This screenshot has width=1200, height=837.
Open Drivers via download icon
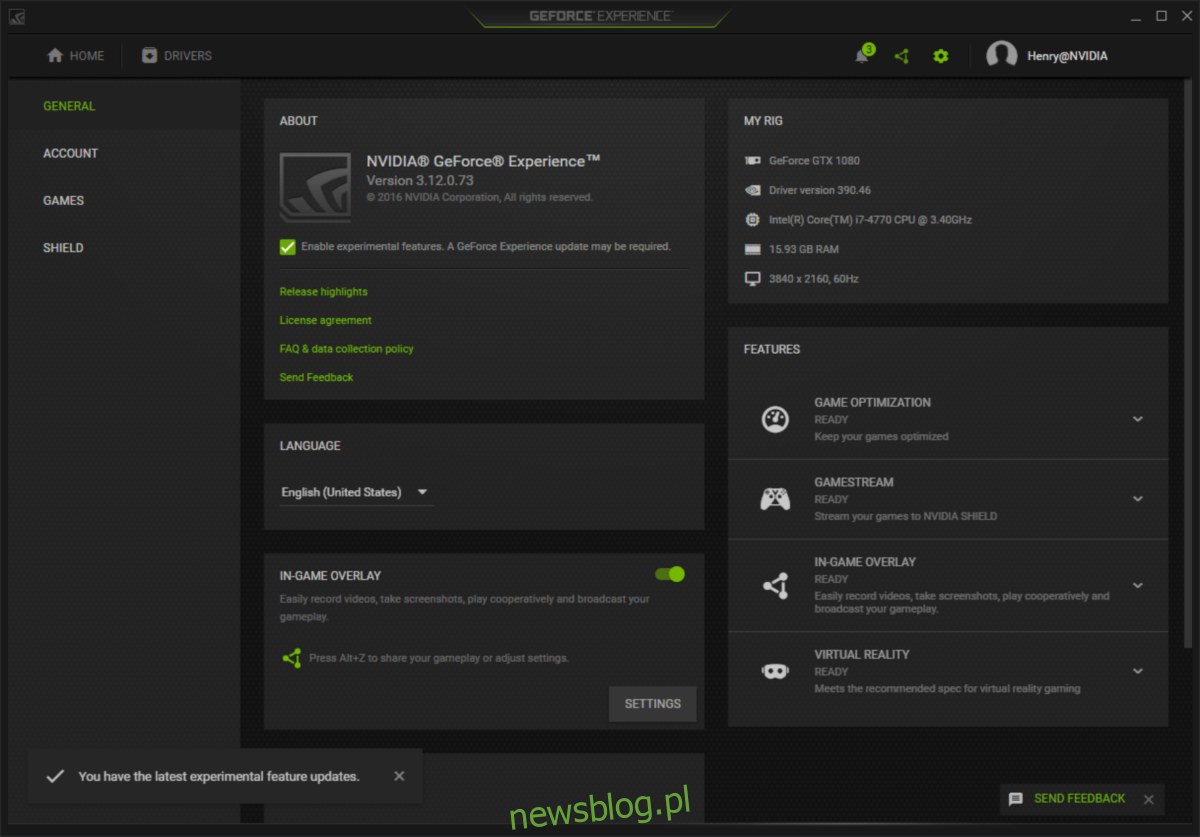[149, 56]
